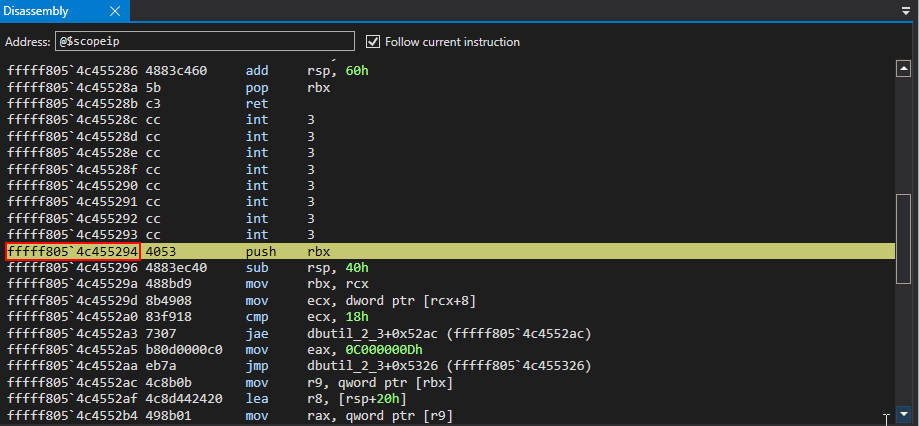Toggle Follow current instruction checkbox

pyautogui.click(x=373, y=42)
